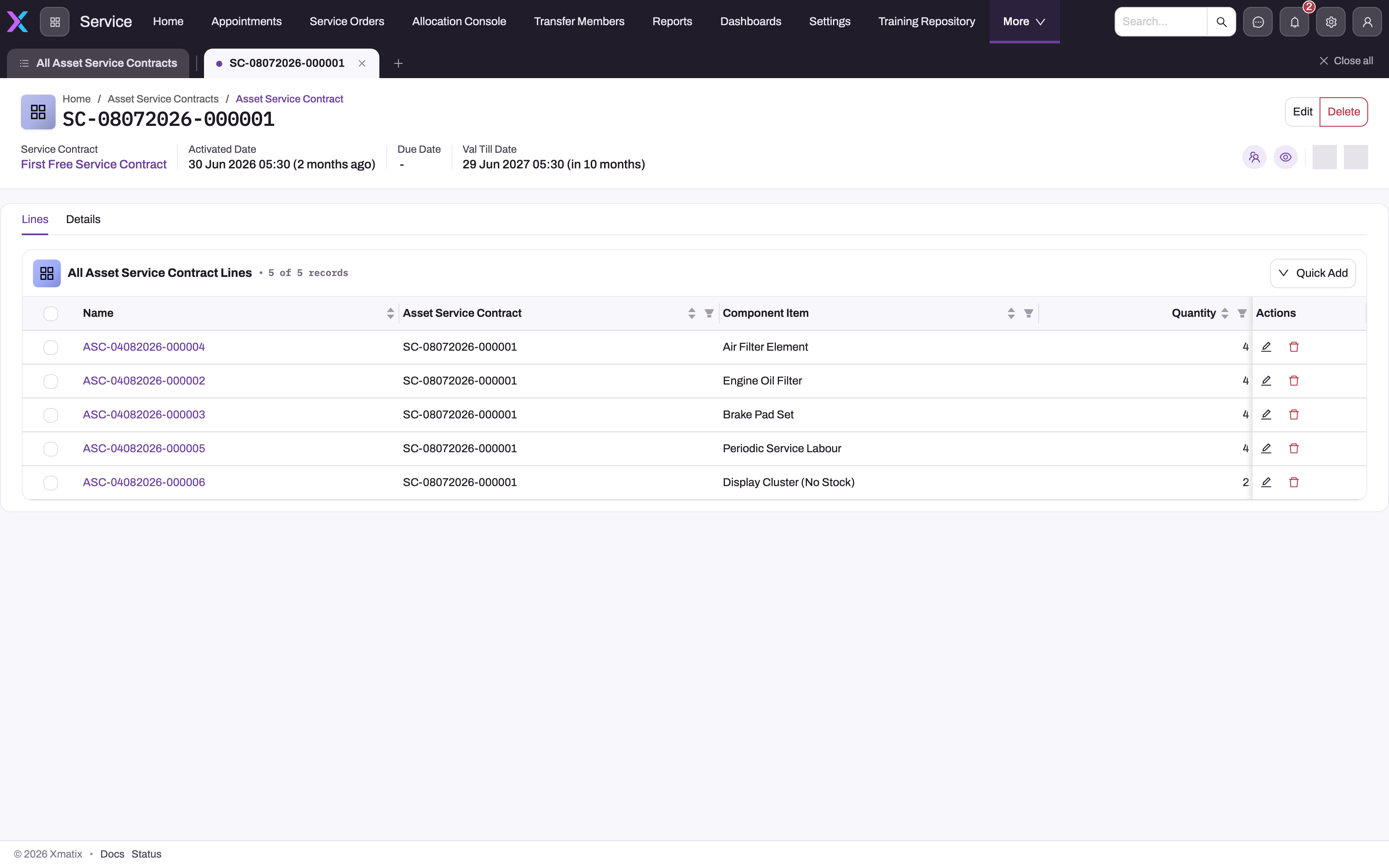The image size is (1389, 868).
Task: Click the plus icon to add new tab
Action: pos(398,63)
